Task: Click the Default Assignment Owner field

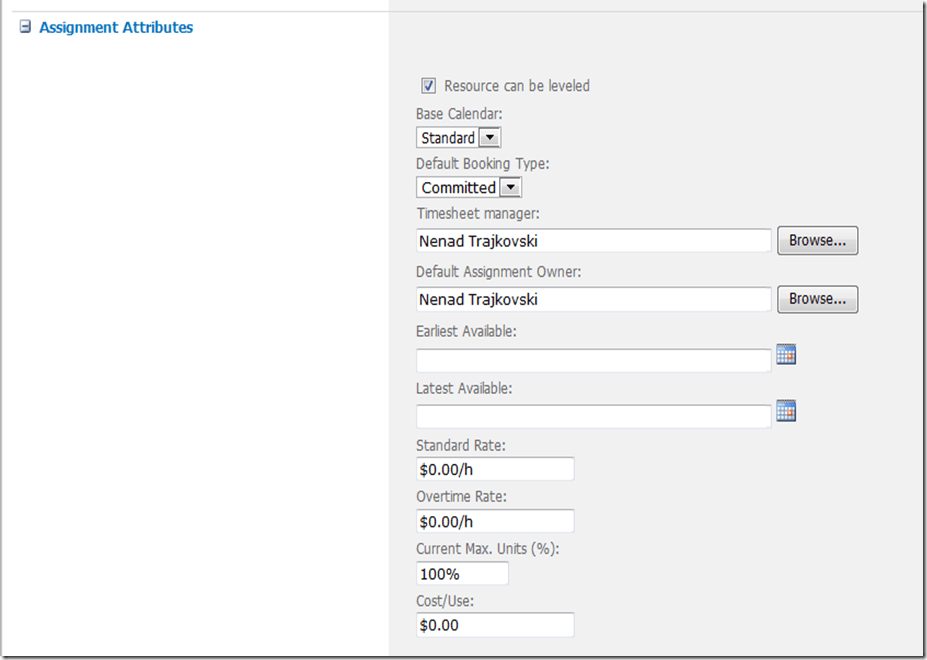Action: [x=593, y=299]
